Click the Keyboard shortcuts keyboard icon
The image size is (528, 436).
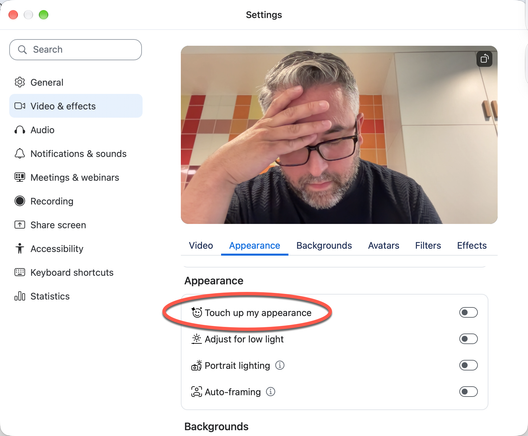pos(20,272)
